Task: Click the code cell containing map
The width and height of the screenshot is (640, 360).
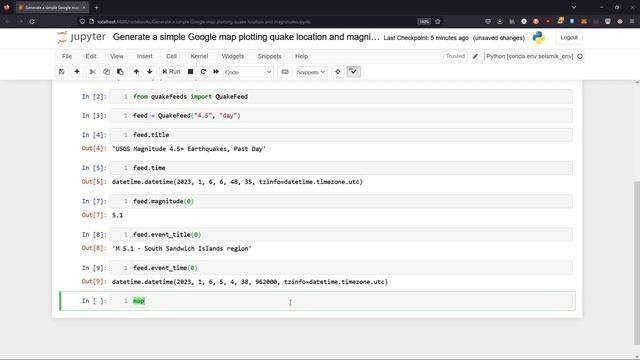Action: (341, 301)
